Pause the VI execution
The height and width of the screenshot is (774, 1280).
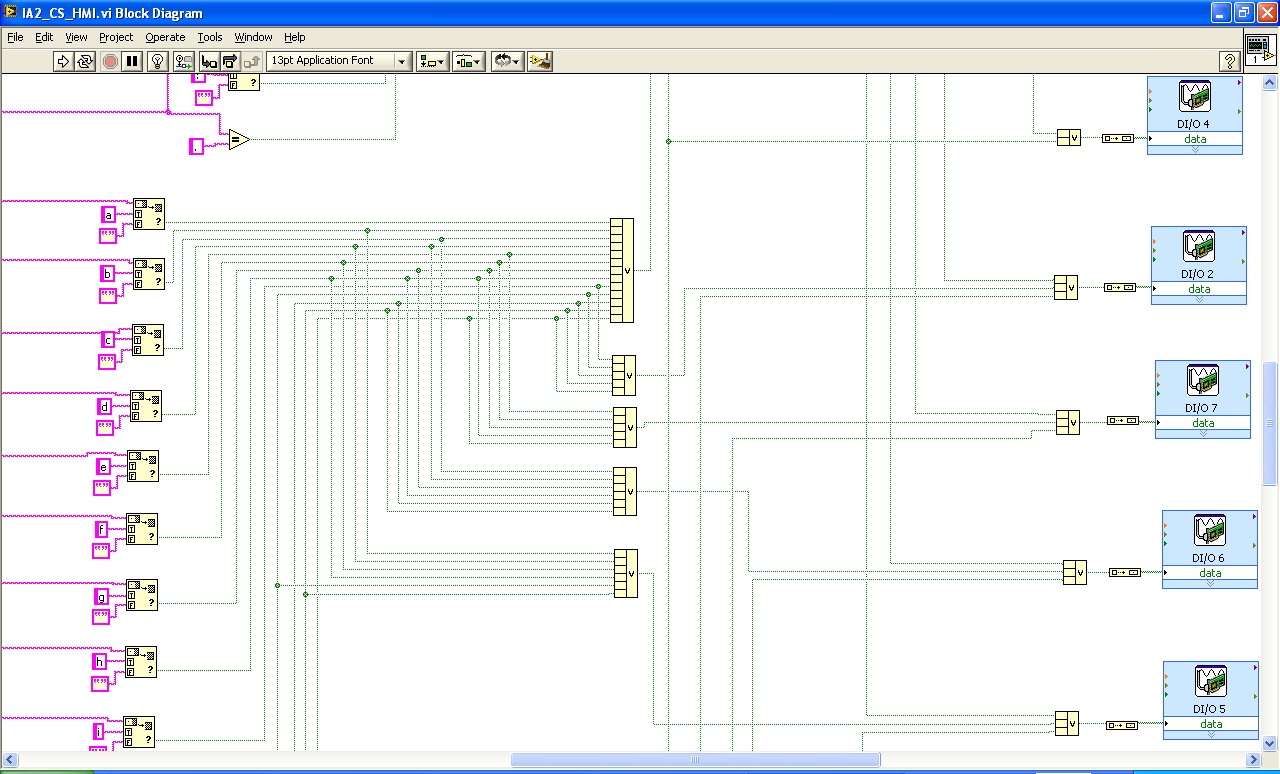[132, 61]
